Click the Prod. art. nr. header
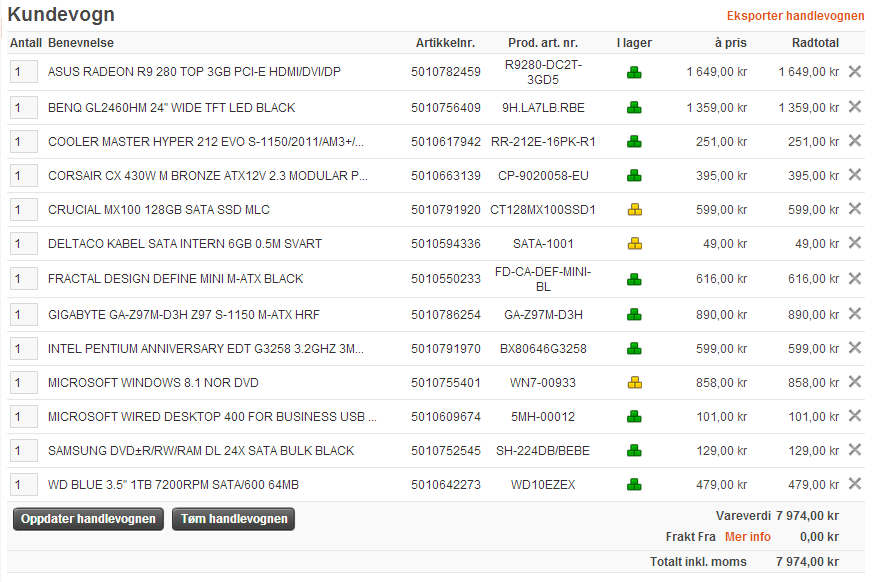The width and height of the screenshot is (879, 582). [543, 43]
